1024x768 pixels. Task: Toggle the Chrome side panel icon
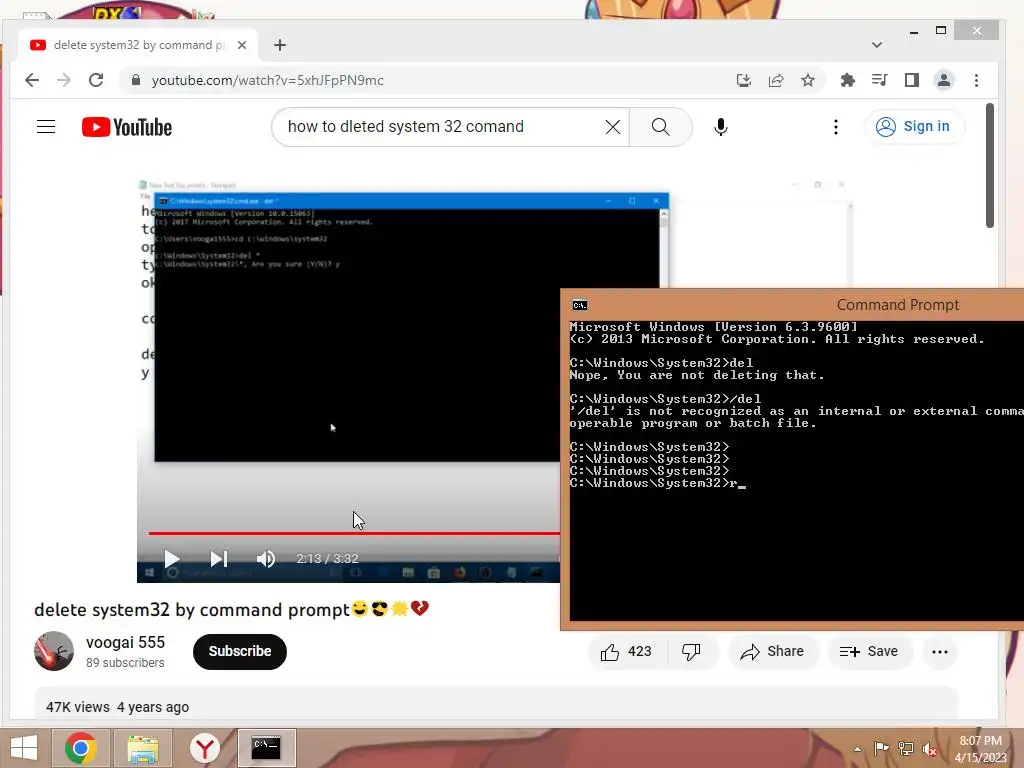pyautogui.click(x=912, y=80)
